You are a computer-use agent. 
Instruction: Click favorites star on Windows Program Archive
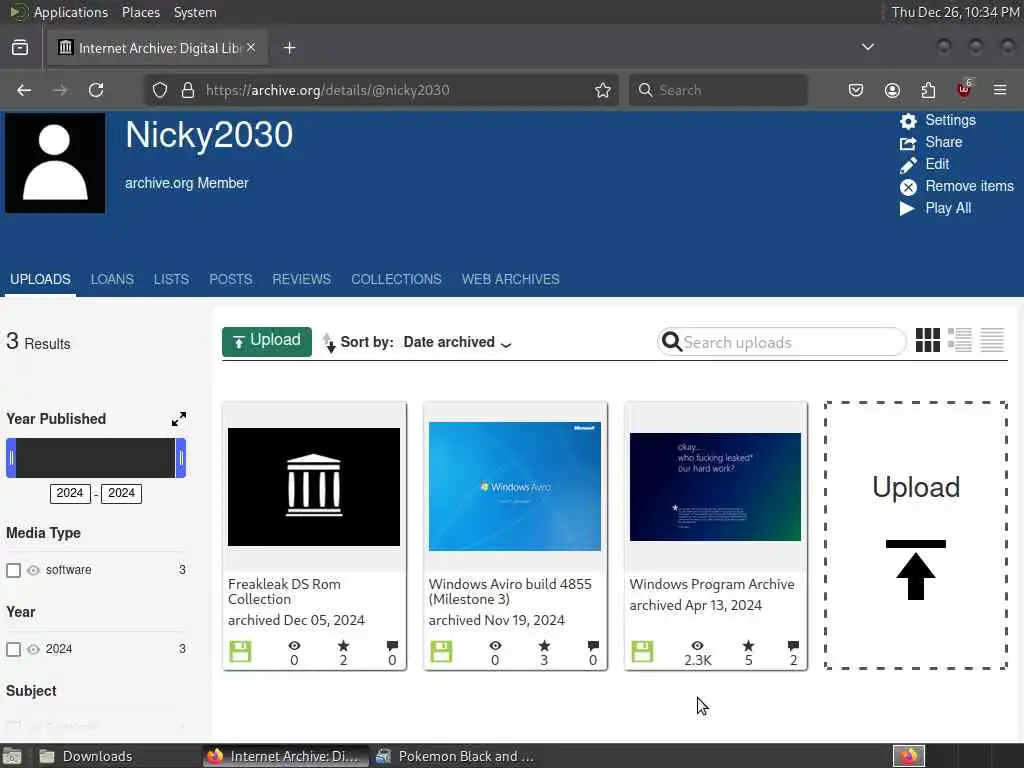coord(748,646)
